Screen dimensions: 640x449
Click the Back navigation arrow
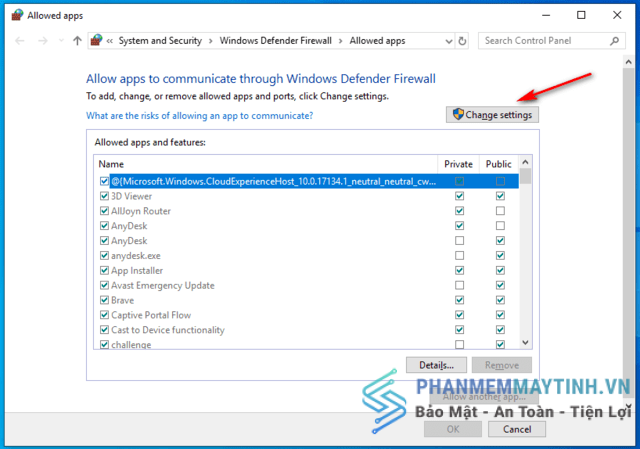pos(20,41)
